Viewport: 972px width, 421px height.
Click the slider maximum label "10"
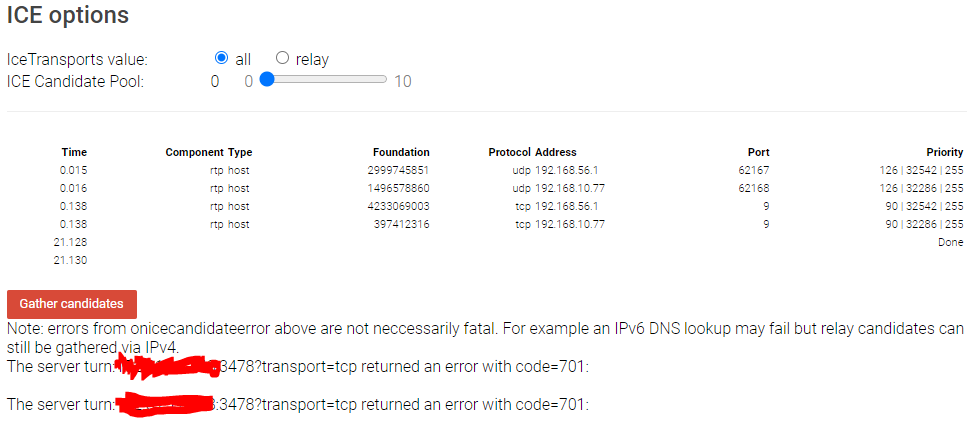(x=402, y=82)
